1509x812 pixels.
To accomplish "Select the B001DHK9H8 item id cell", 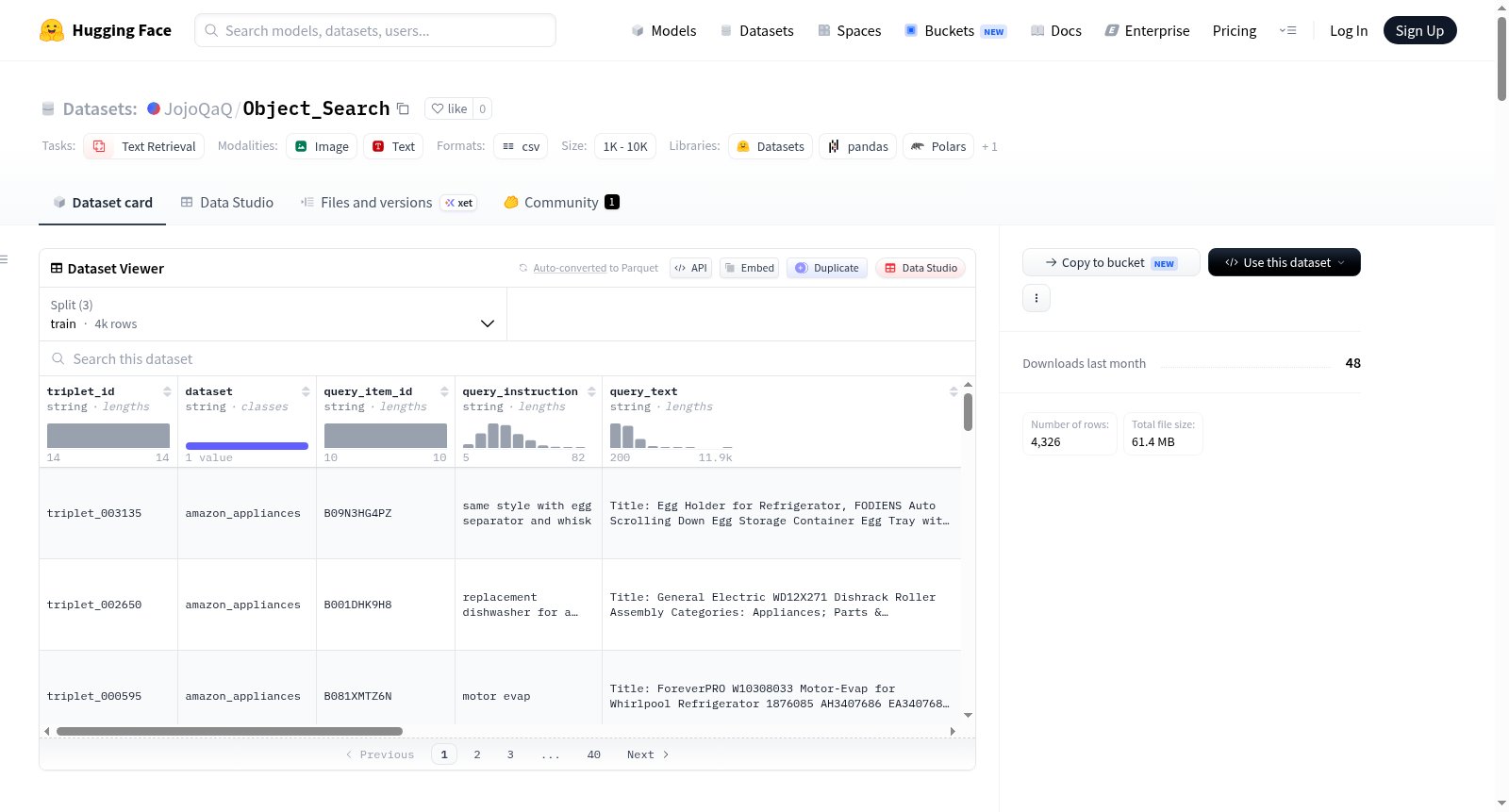I will point(386,605).
